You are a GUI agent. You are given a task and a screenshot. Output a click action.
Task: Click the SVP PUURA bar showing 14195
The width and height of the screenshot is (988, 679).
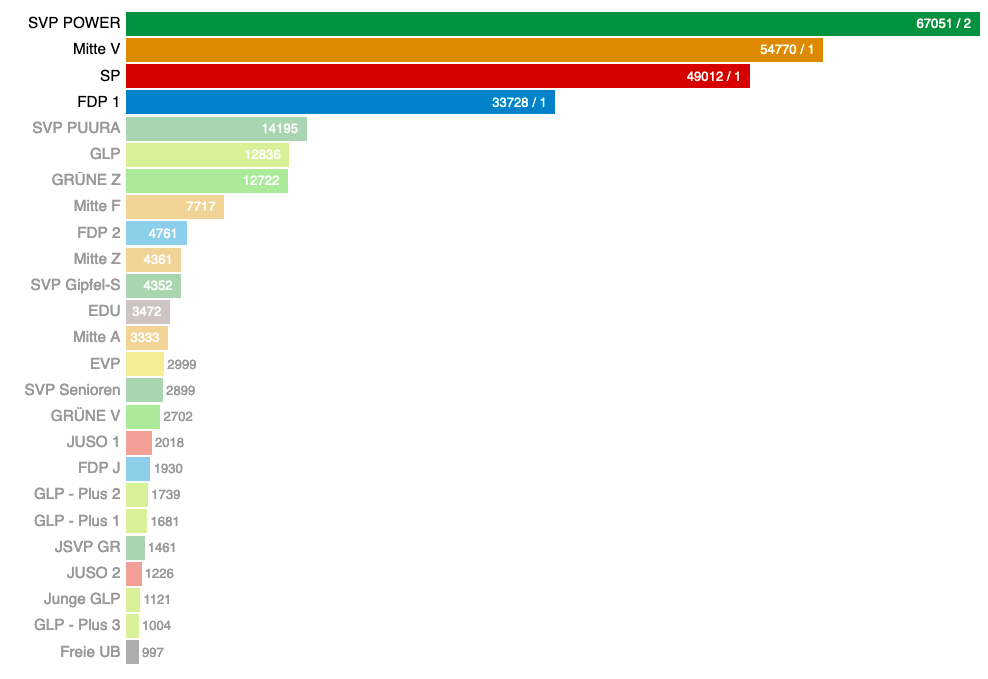tap(216, 128)
